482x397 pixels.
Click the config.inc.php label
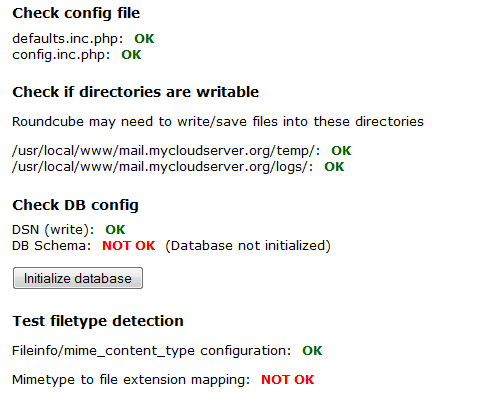coord(61,55)
